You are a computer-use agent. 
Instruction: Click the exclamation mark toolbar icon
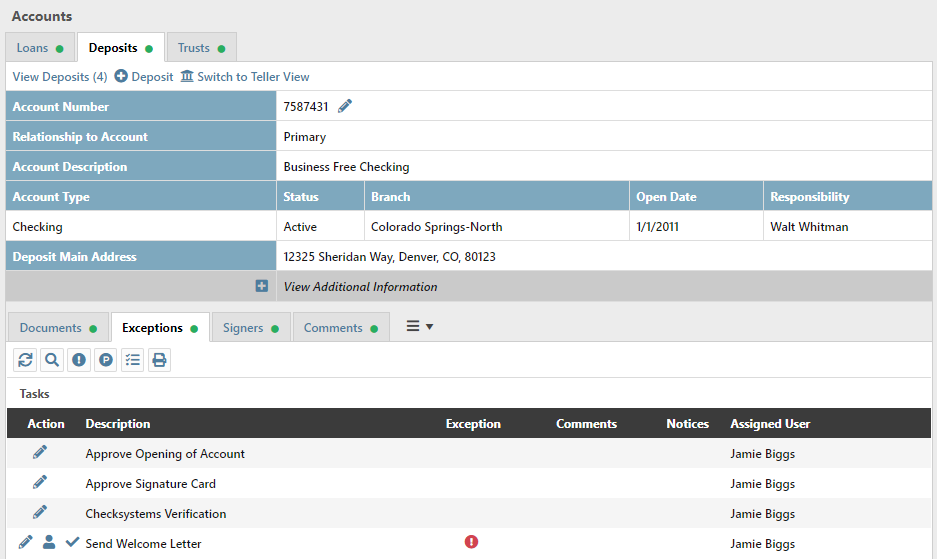click(x=79, y=360)
